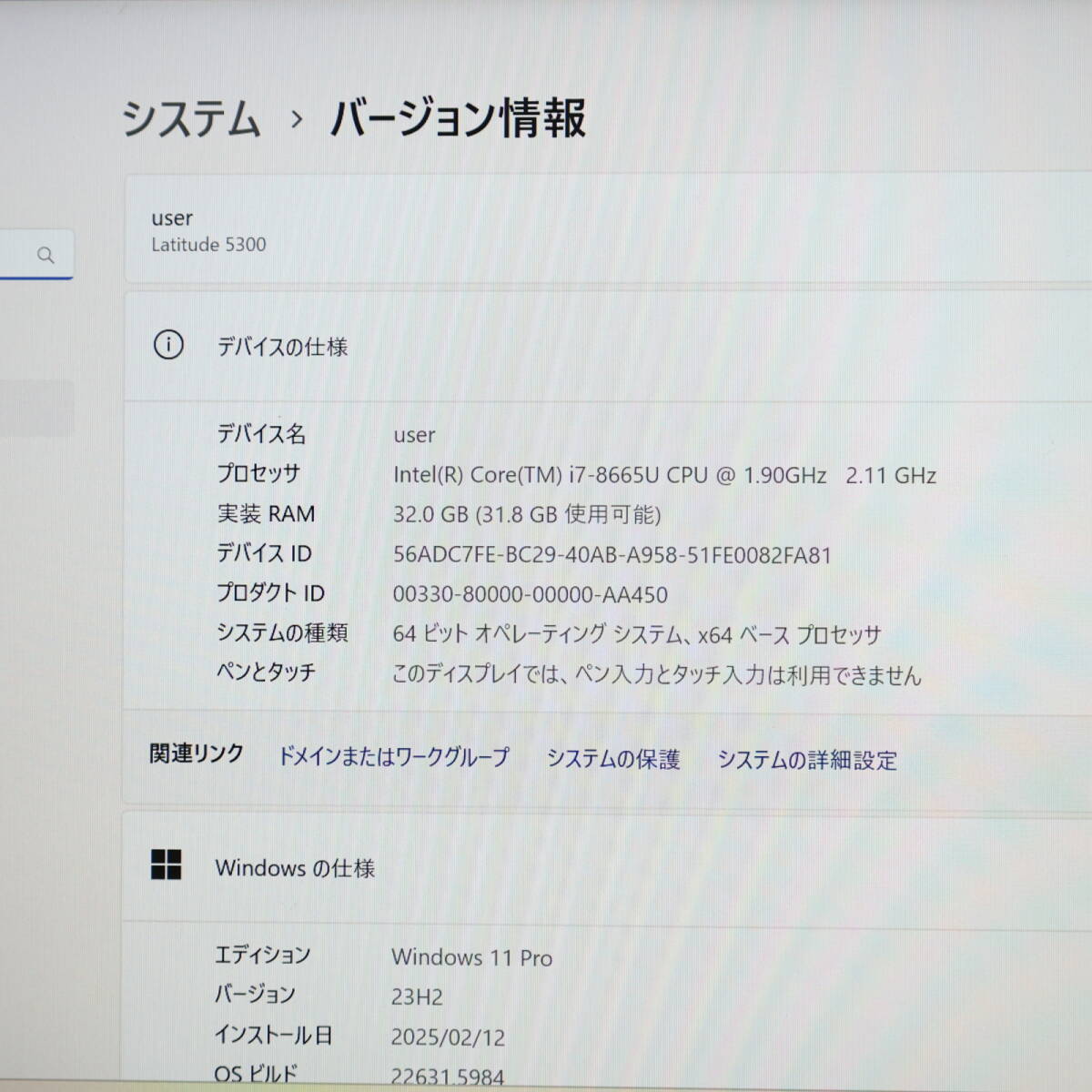The image size is (1092, 1092).
Task: Select product ID 00330-80000-00000-AA450
Action: tap(531, 595)
